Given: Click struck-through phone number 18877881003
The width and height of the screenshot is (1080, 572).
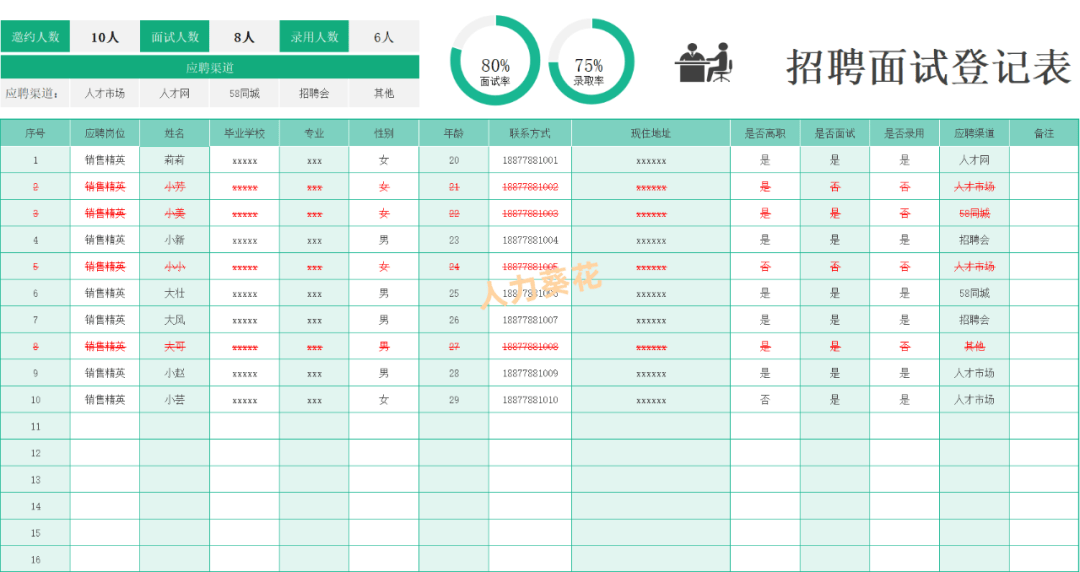Looking at the screenshot, I should click(x=530, y=214).
